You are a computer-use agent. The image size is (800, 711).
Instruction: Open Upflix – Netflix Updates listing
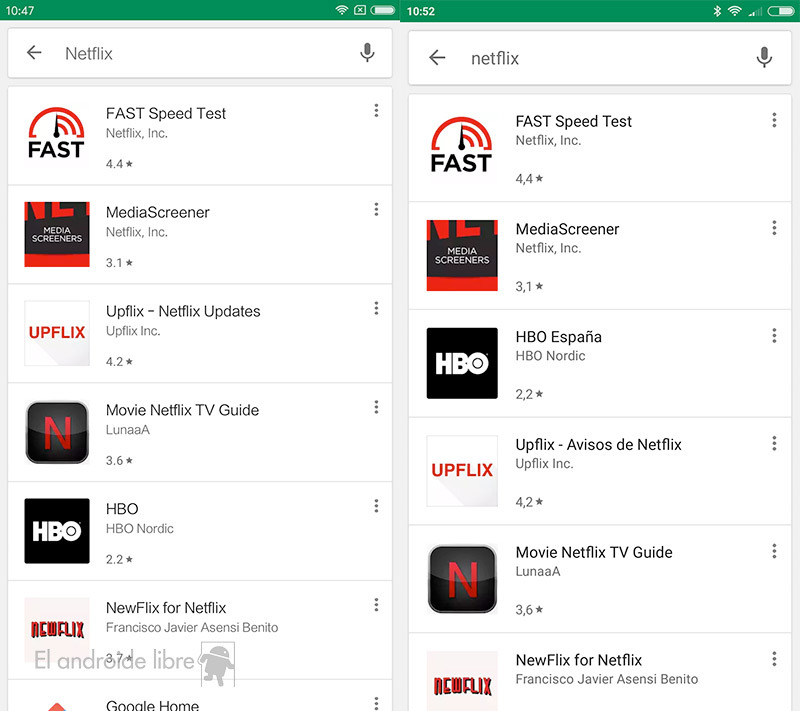(183, 311)
